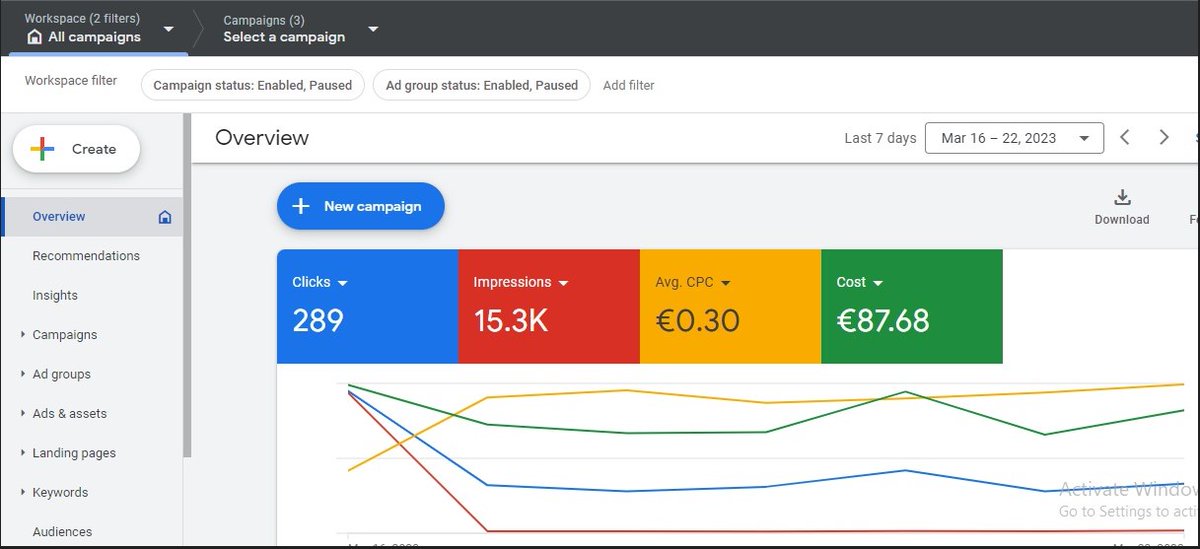Expand the Campaigns sidebar section
Screen dimensions: 1200x549
(23, 335)
